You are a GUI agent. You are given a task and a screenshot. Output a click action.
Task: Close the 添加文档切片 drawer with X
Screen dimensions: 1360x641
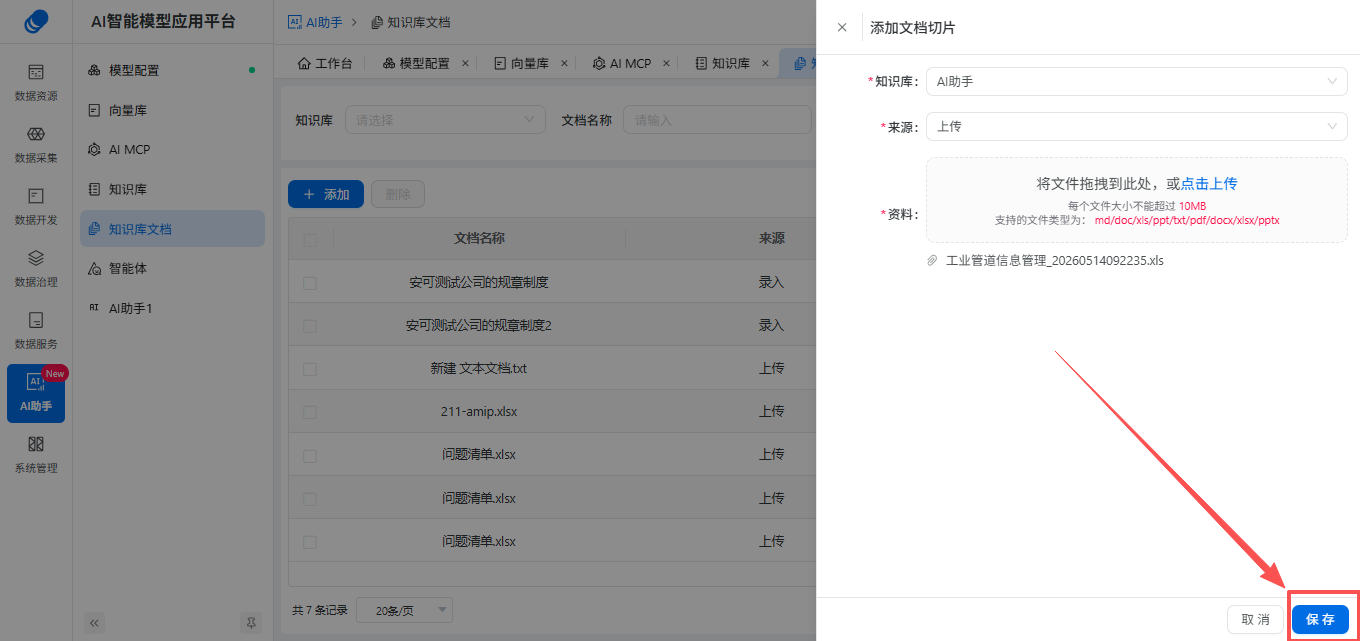coord(842,27)
